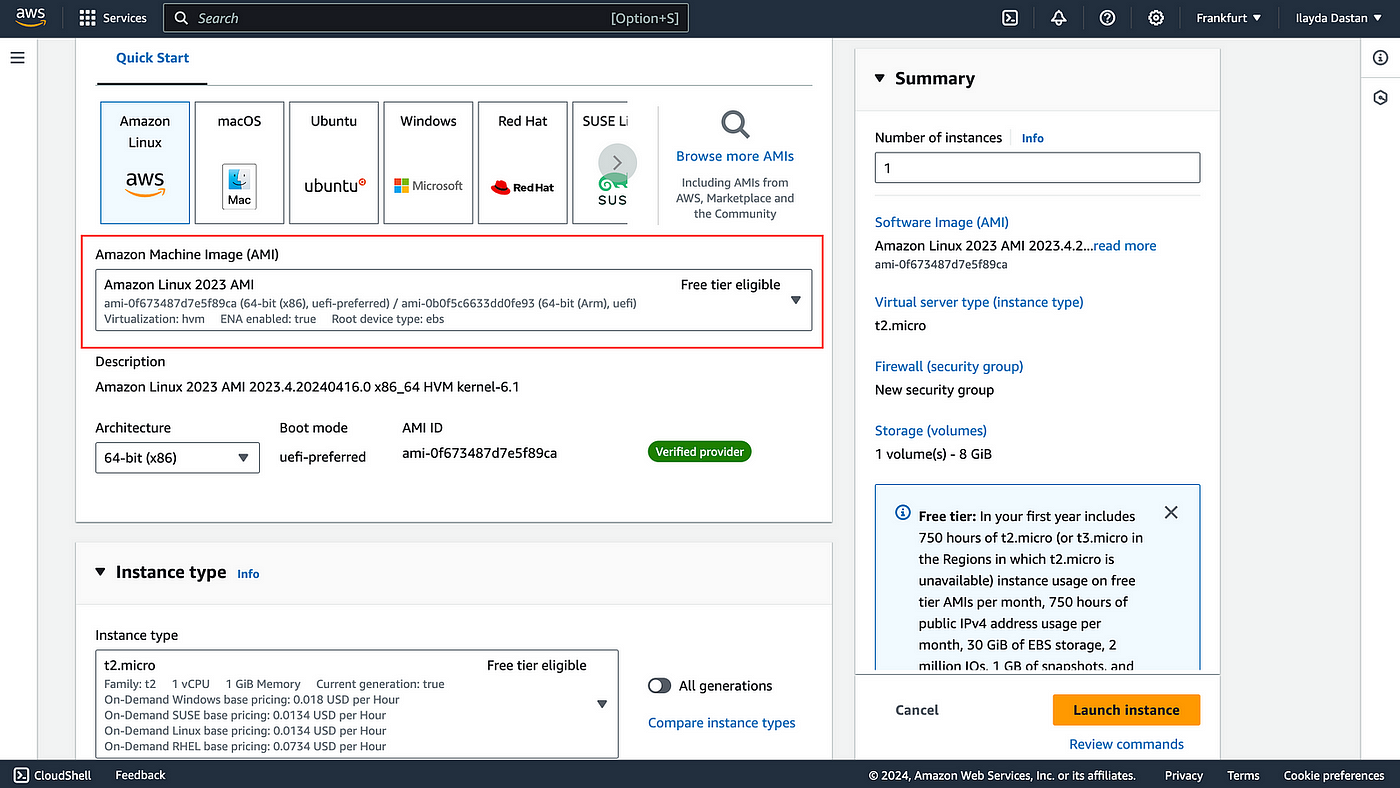
Task: Open the Privacy footer link
Action: (x=1184, y=775)
